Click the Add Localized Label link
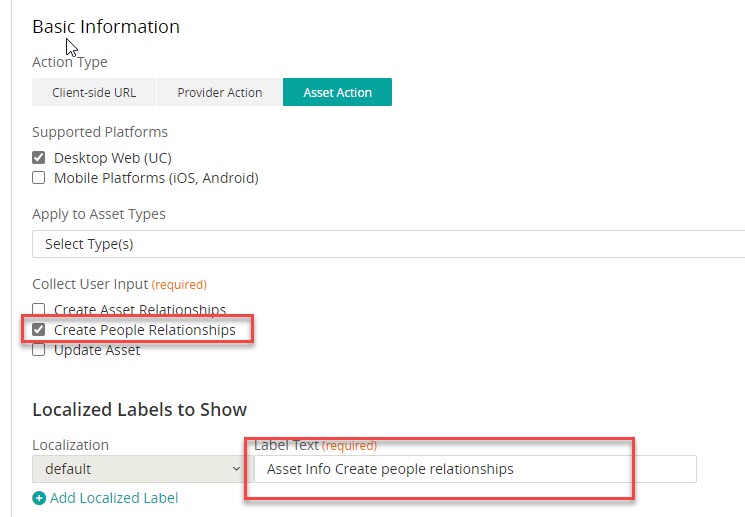Image resolution: width=745 pixels, height=517 pixels. click(114, 498)
